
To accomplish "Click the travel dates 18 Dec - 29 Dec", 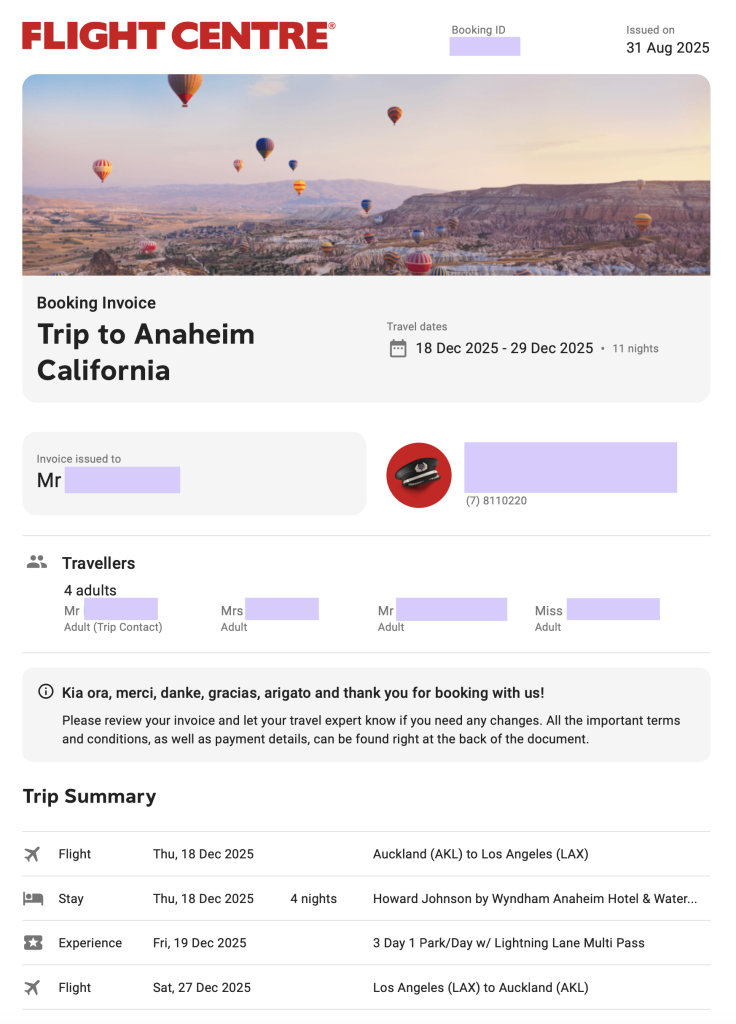I will [504, 348].
